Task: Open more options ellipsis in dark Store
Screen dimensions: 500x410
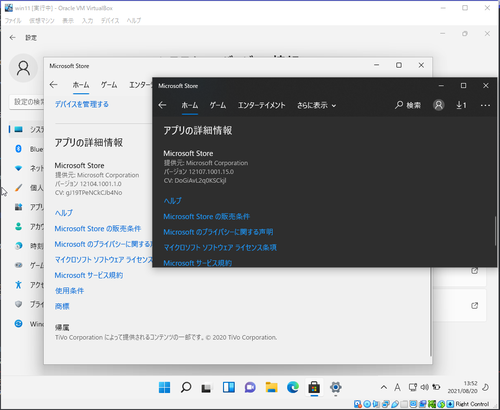Action: (485, 105)
